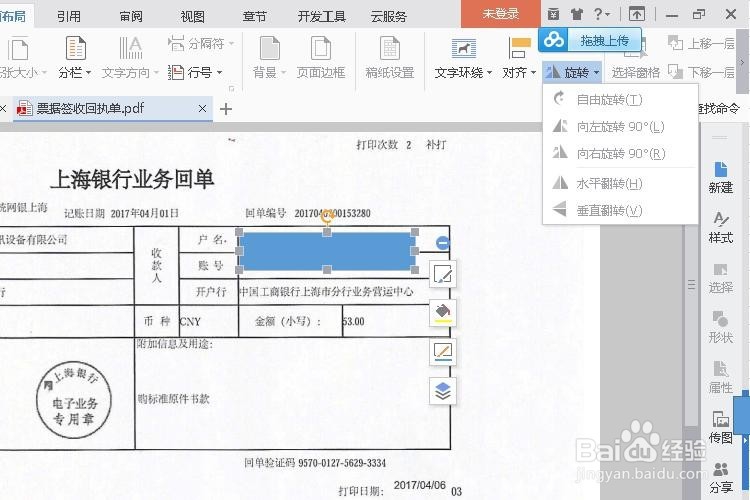Viewport: 750px width, 500px height.
Task: Open the 文字环绕 text wrap dropdown
Action: click(x=463, y=58)
